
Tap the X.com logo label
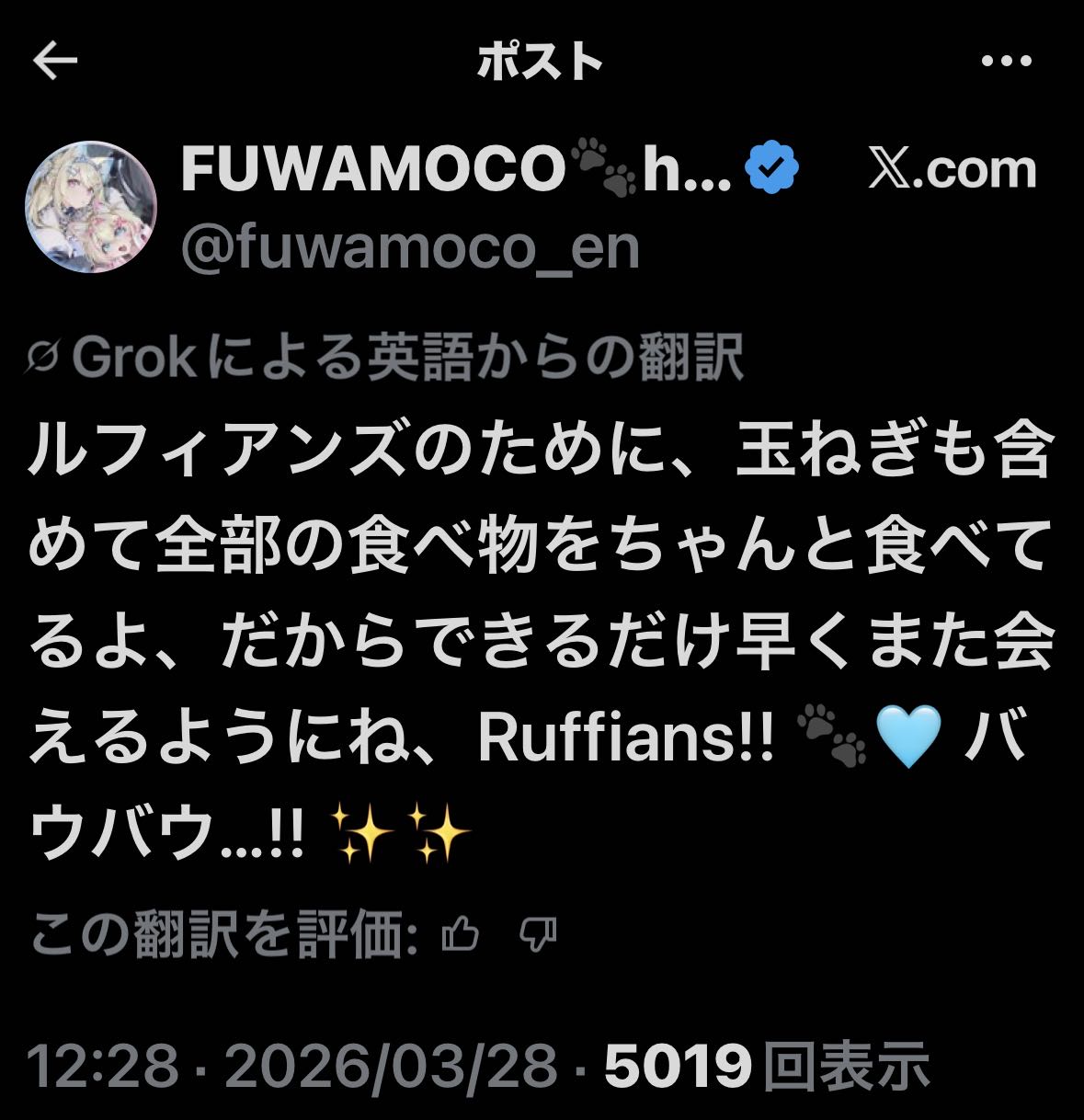953,169
